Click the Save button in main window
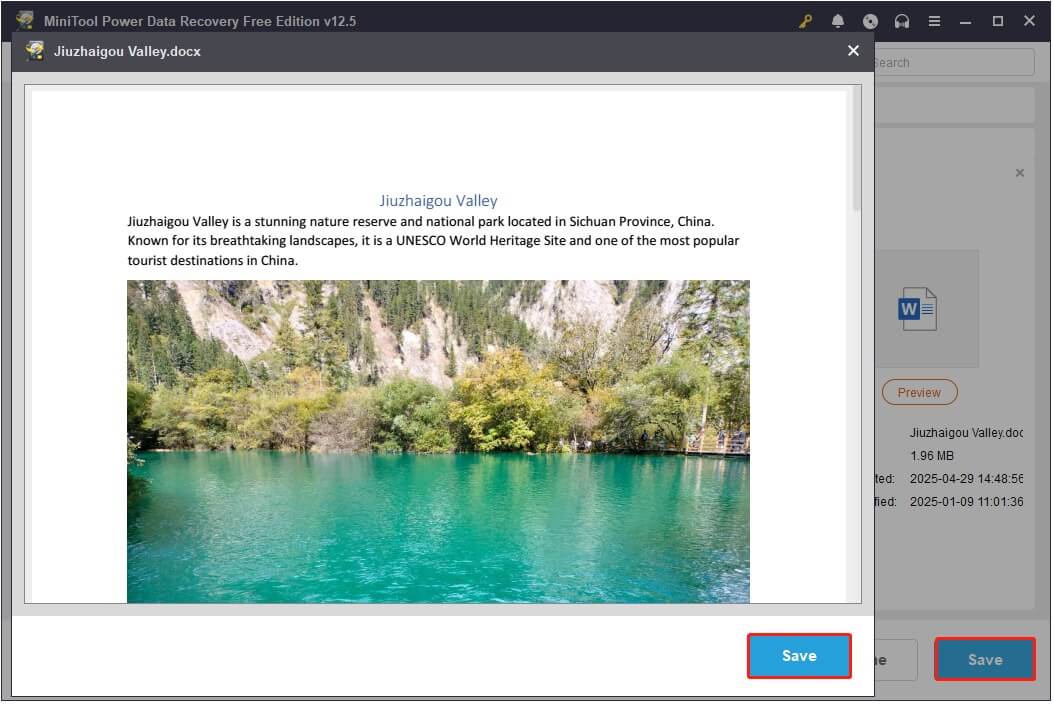The width and height of the screenshot is (1054, 704). pyautogui.click(x=984, y=660)
